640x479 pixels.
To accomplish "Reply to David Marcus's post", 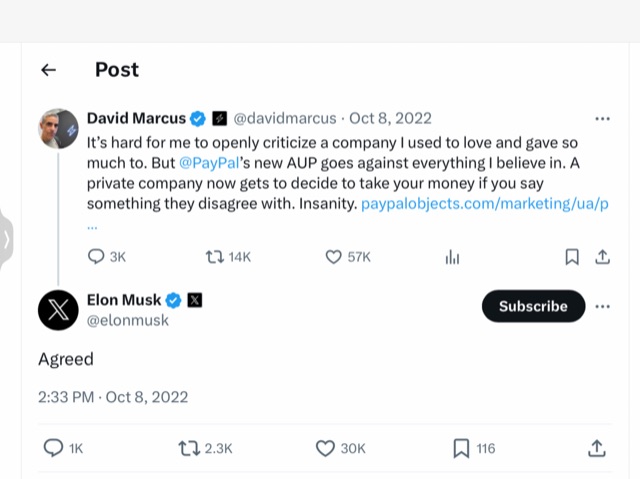I will tap(97, 257).
